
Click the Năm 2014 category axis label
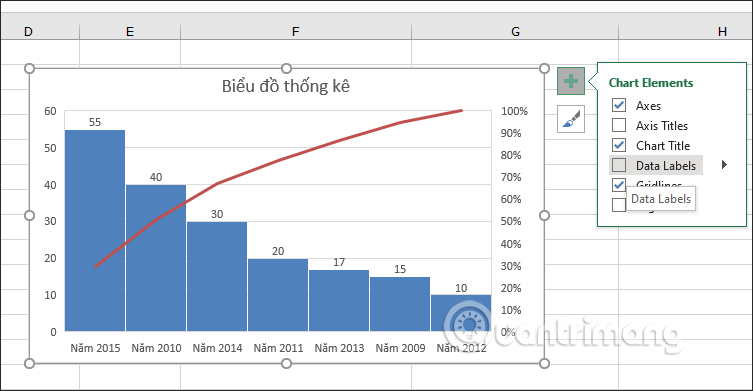(217, 348)
